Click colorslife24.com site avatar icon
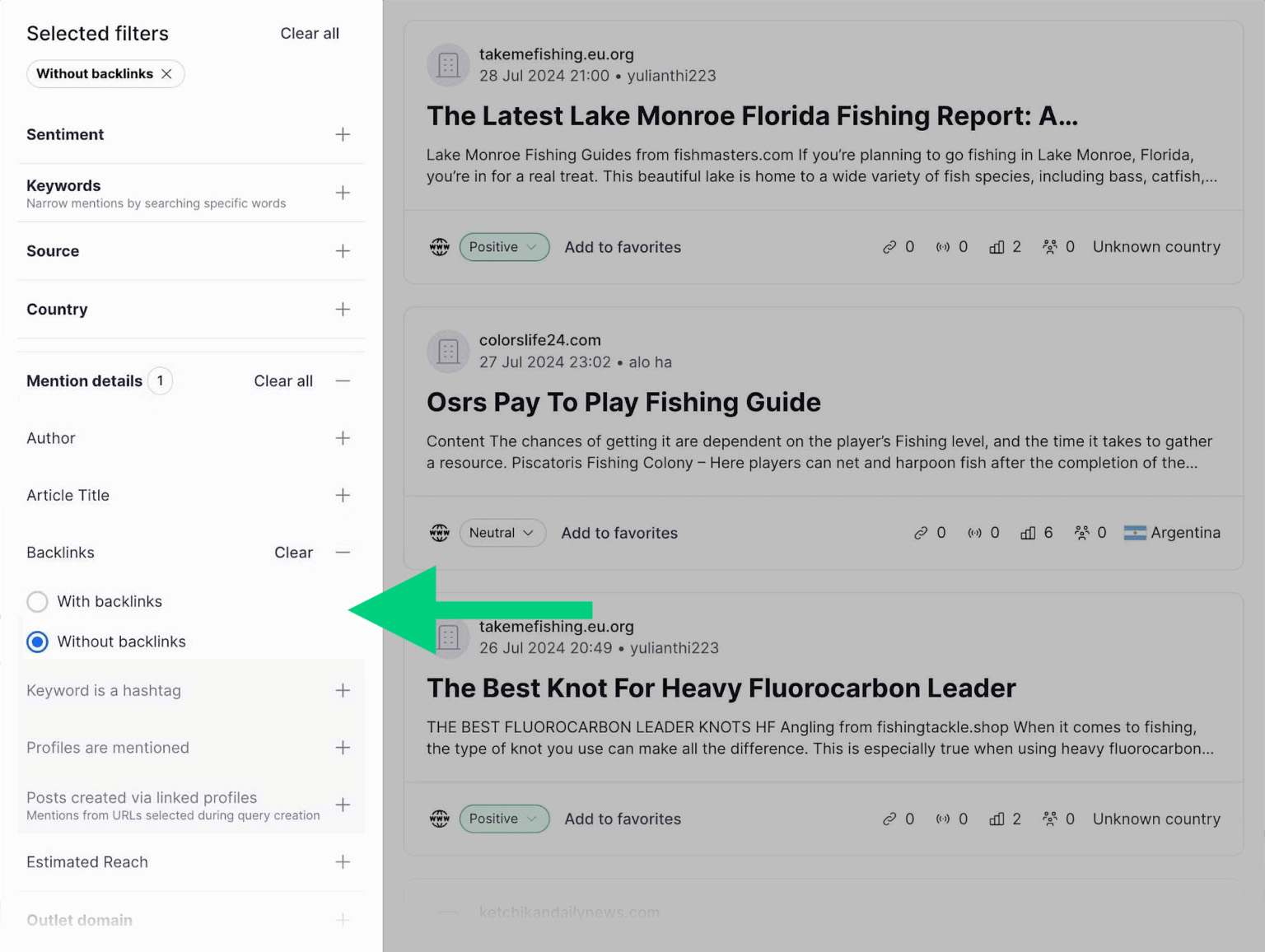The width and height of the screenshot is (1265, 952). pyautogui.click(x=448, y=351)
